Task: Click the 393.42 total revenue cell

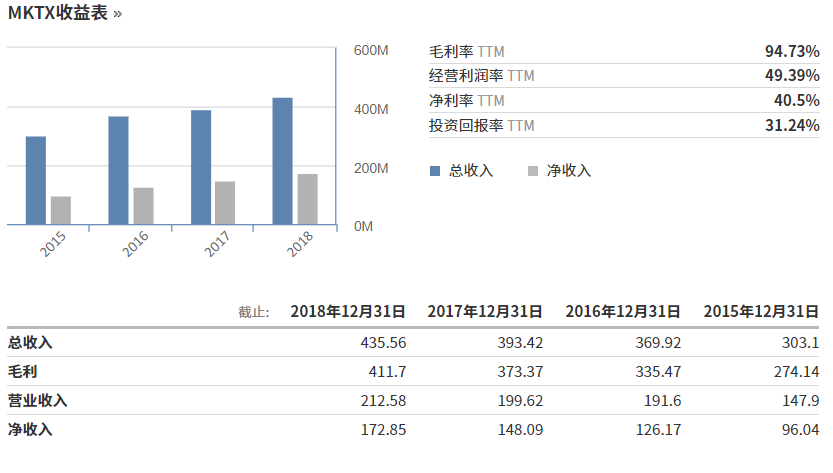Action: 520,343
